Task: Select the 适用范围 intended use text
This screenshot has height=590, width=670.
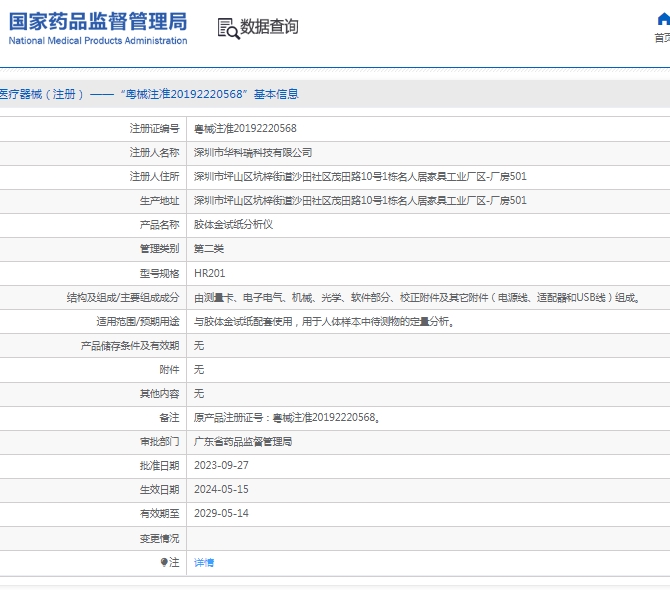Action: (x=324, y=321)
